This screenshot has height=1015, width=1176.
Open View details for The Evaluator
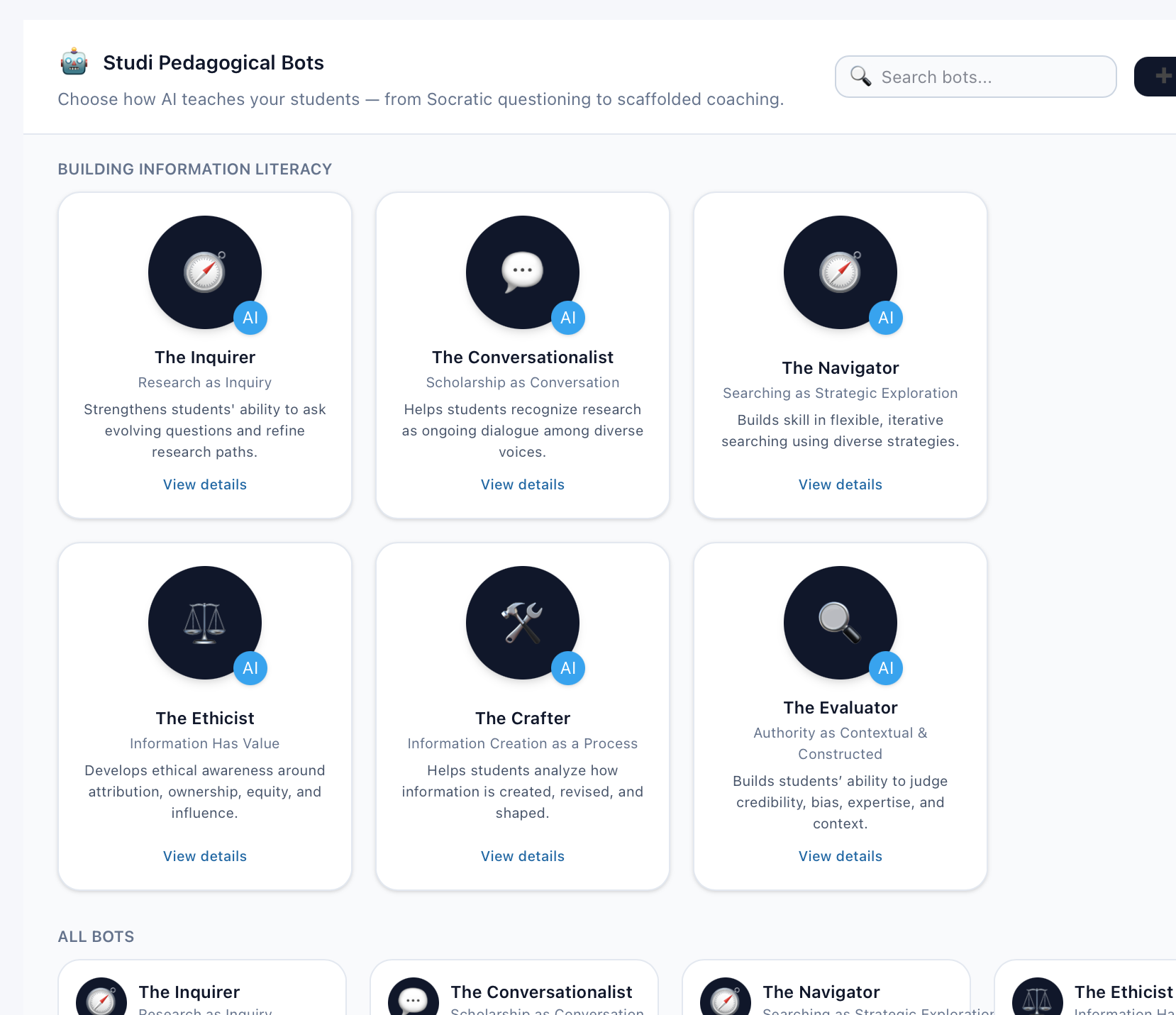tap(840, 856)
